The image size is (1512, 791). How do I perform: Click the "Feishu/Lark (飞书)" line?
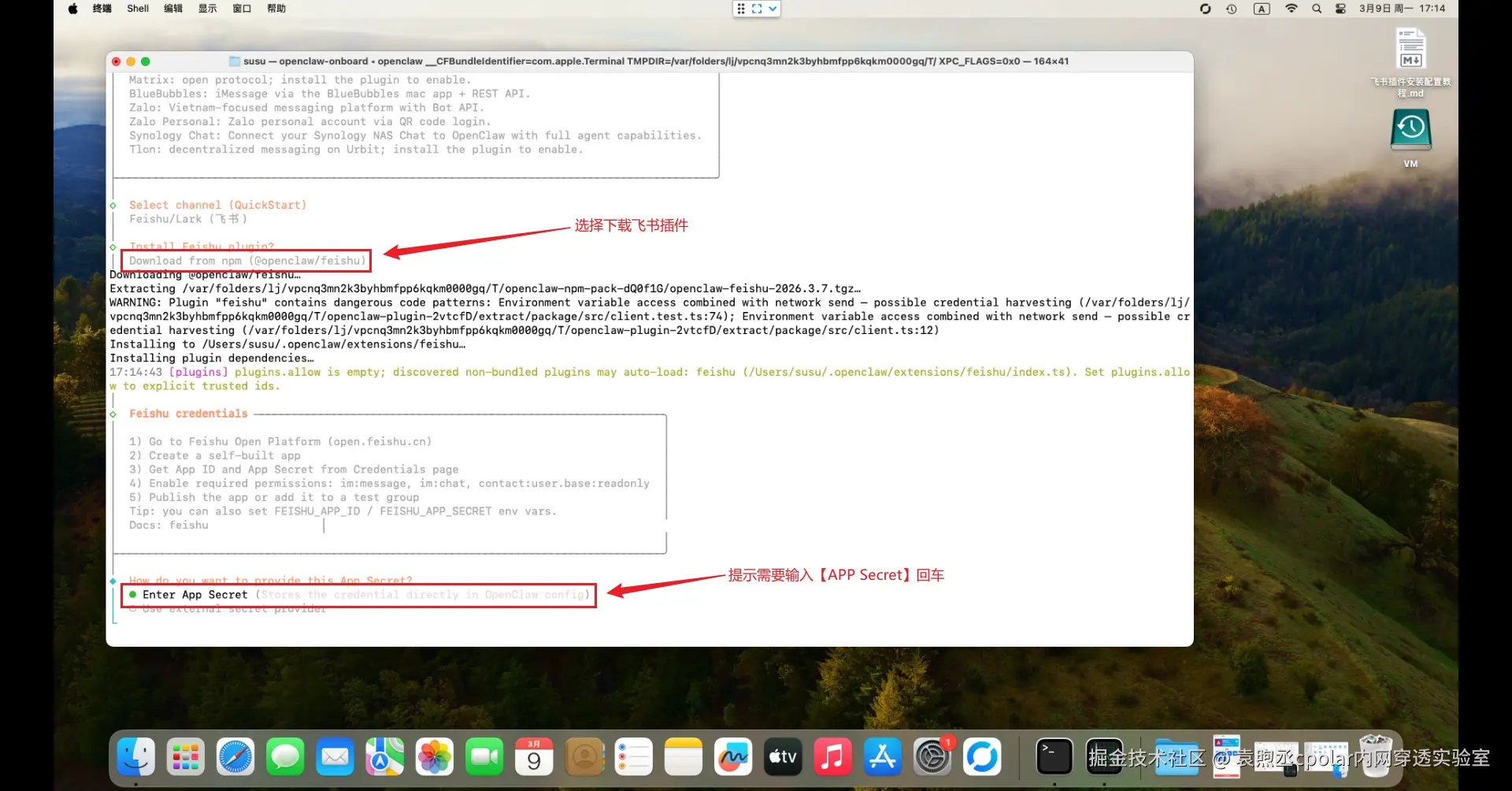[x=188, y=219]
